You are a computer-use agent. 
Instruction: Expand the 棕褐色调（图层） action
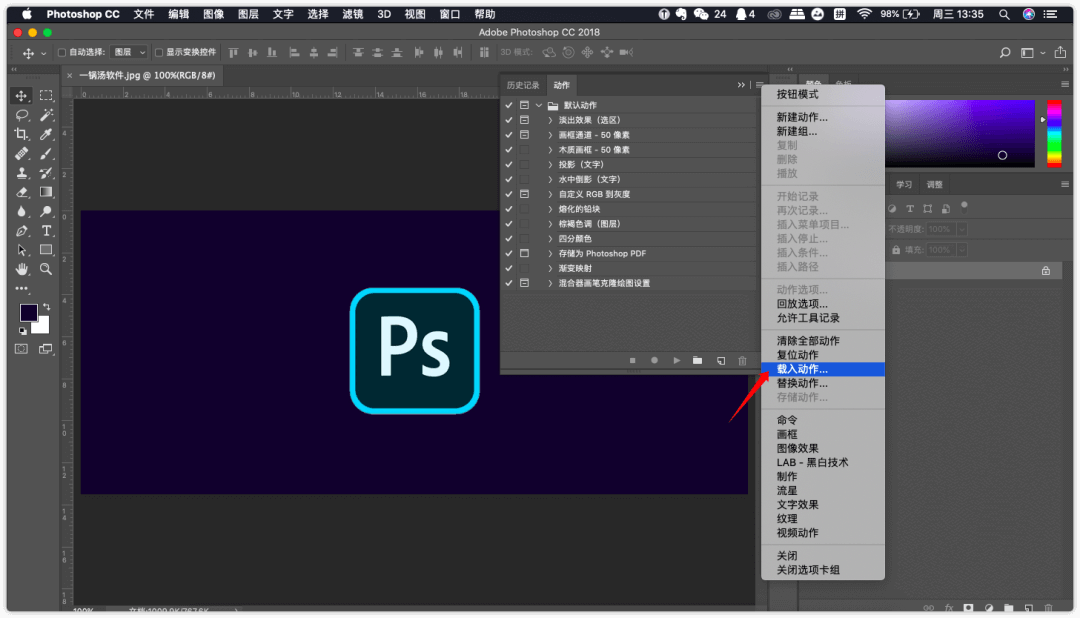click(550, 224)
